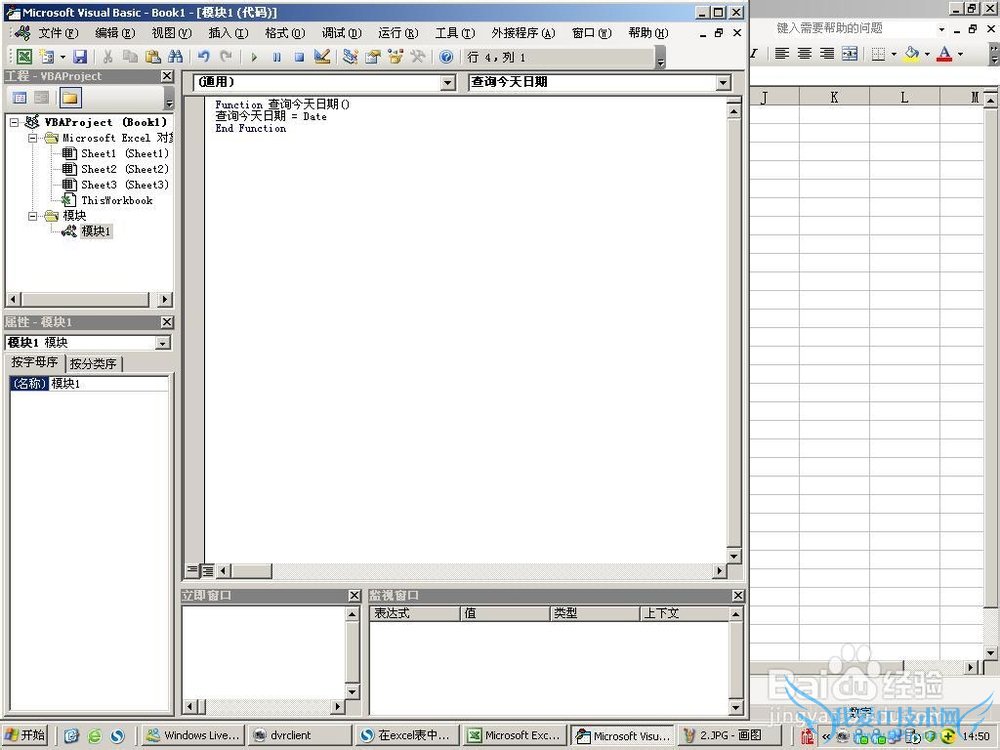The width and height of the screenshot is (1000, 750).
Task: Close the 立即窗口 immediate window
Action: 355,595
